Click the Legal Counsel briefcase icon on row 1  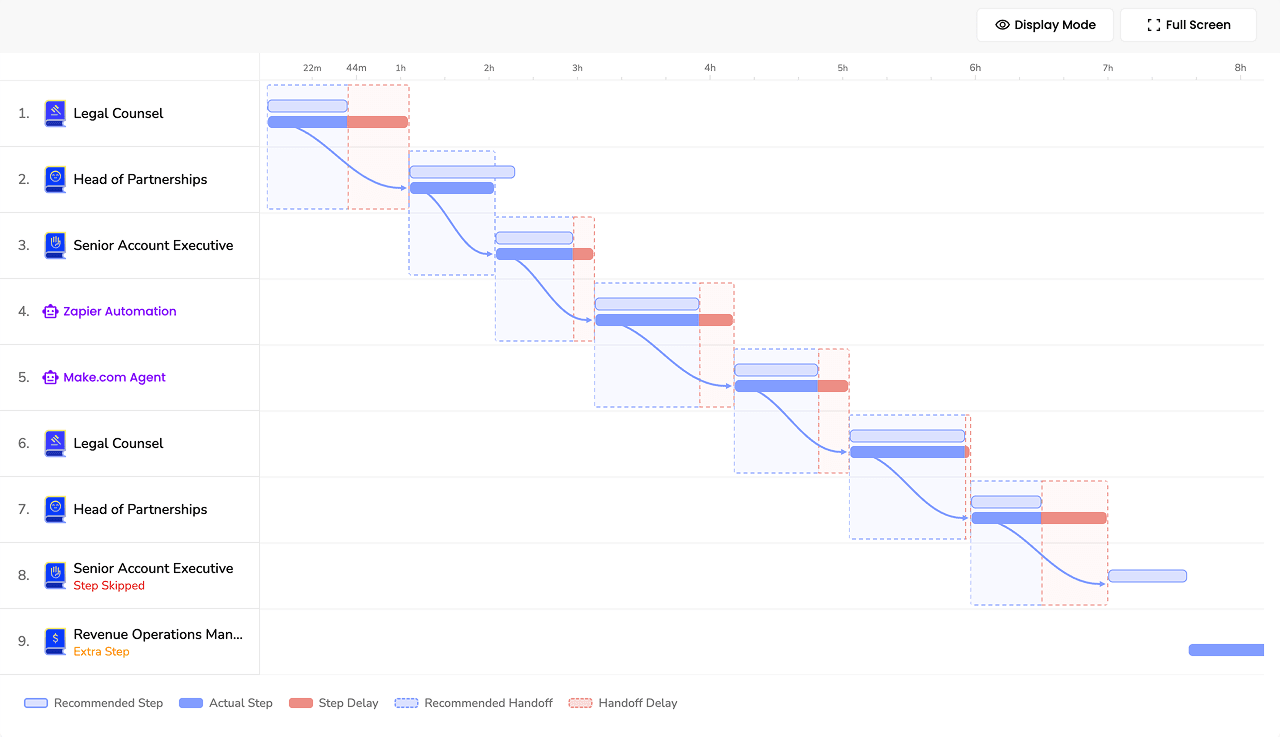55,113
